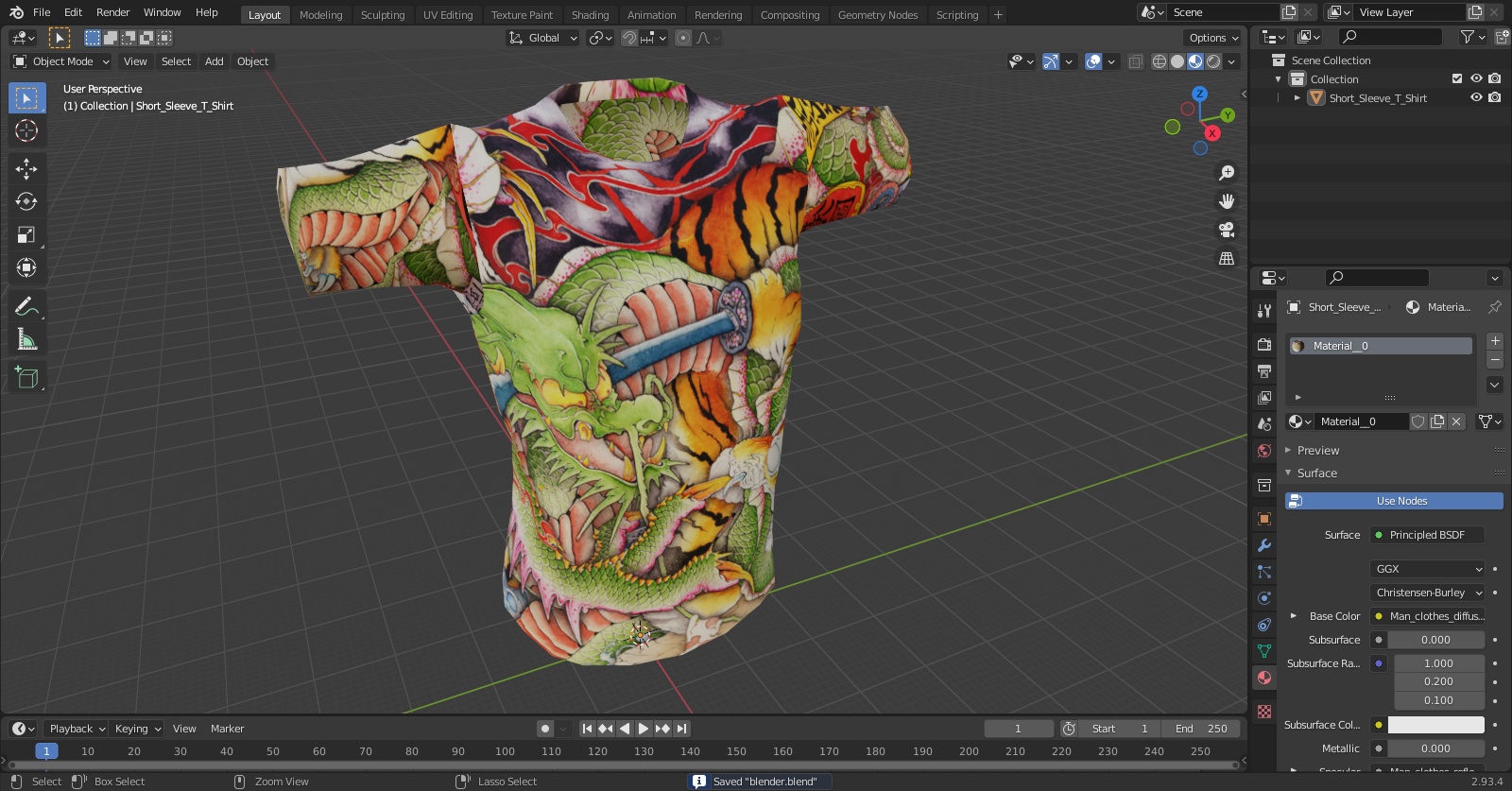Open the Object Data properties tab
Viewport: 1512px width, 791px height.
(1264, 651)
